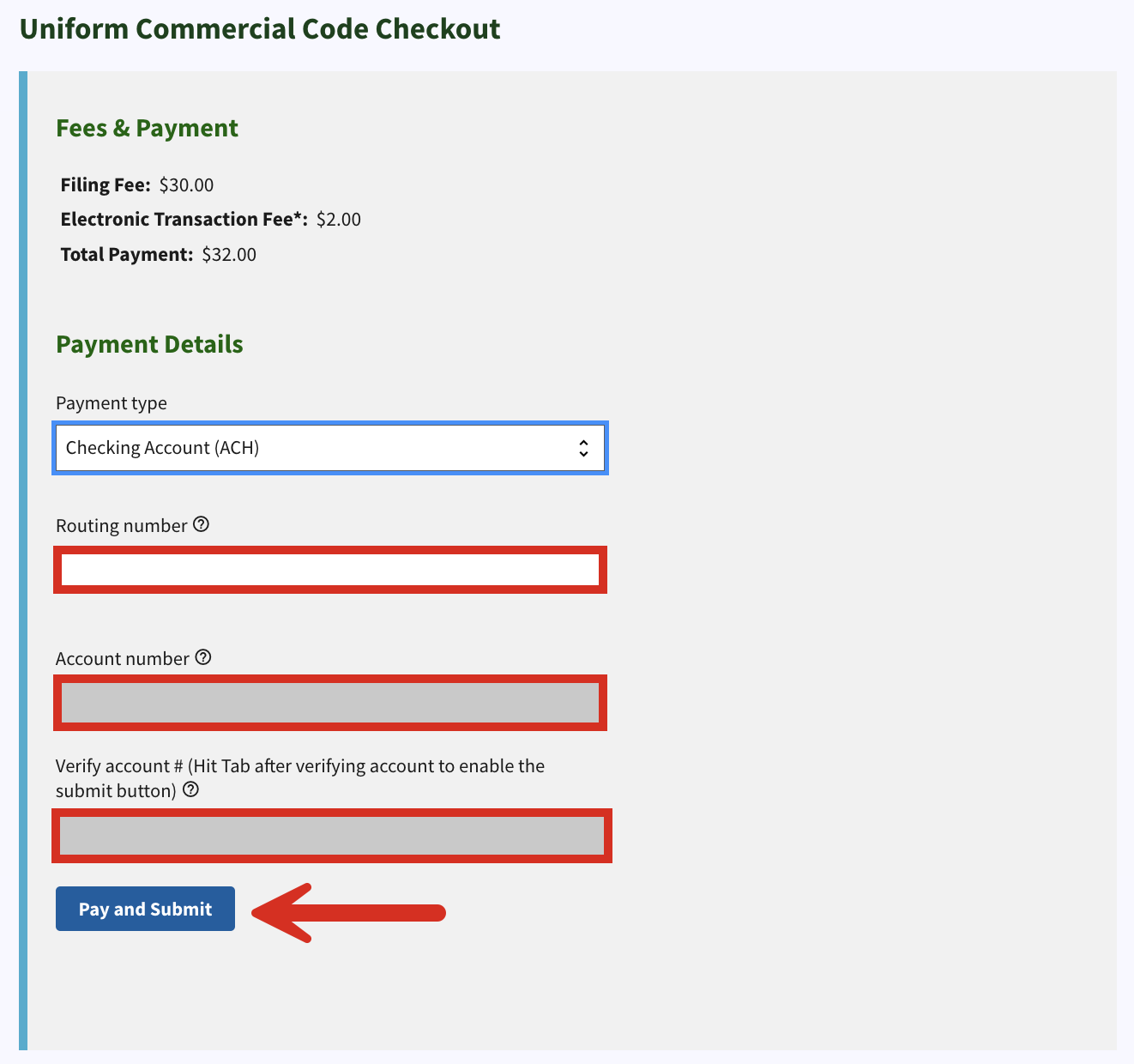Open the Routing number help icon
The height and width of the screenshot is (1064, 1134).
click(201, 524)
